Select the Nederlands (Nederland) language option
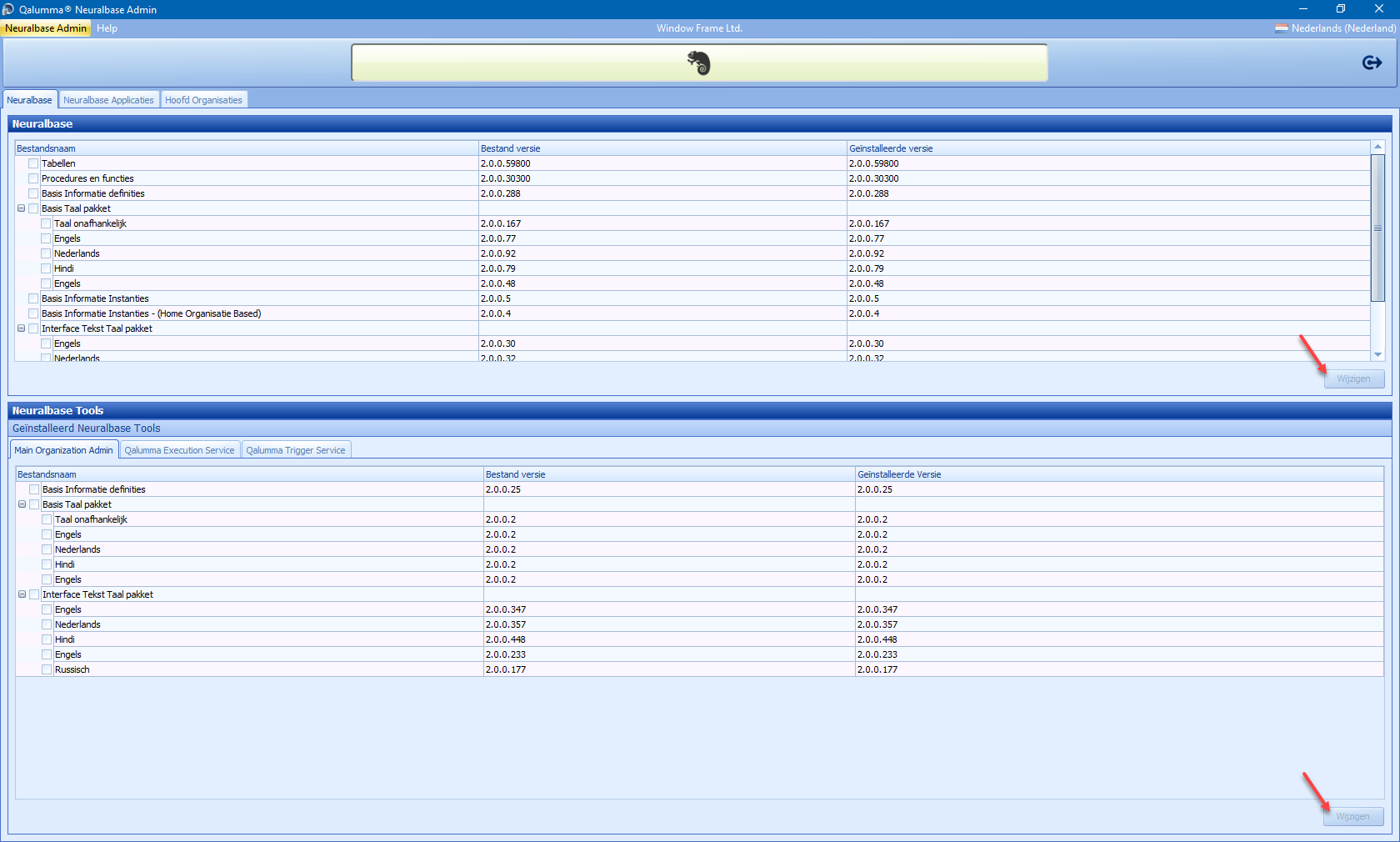 (1342, 28)
